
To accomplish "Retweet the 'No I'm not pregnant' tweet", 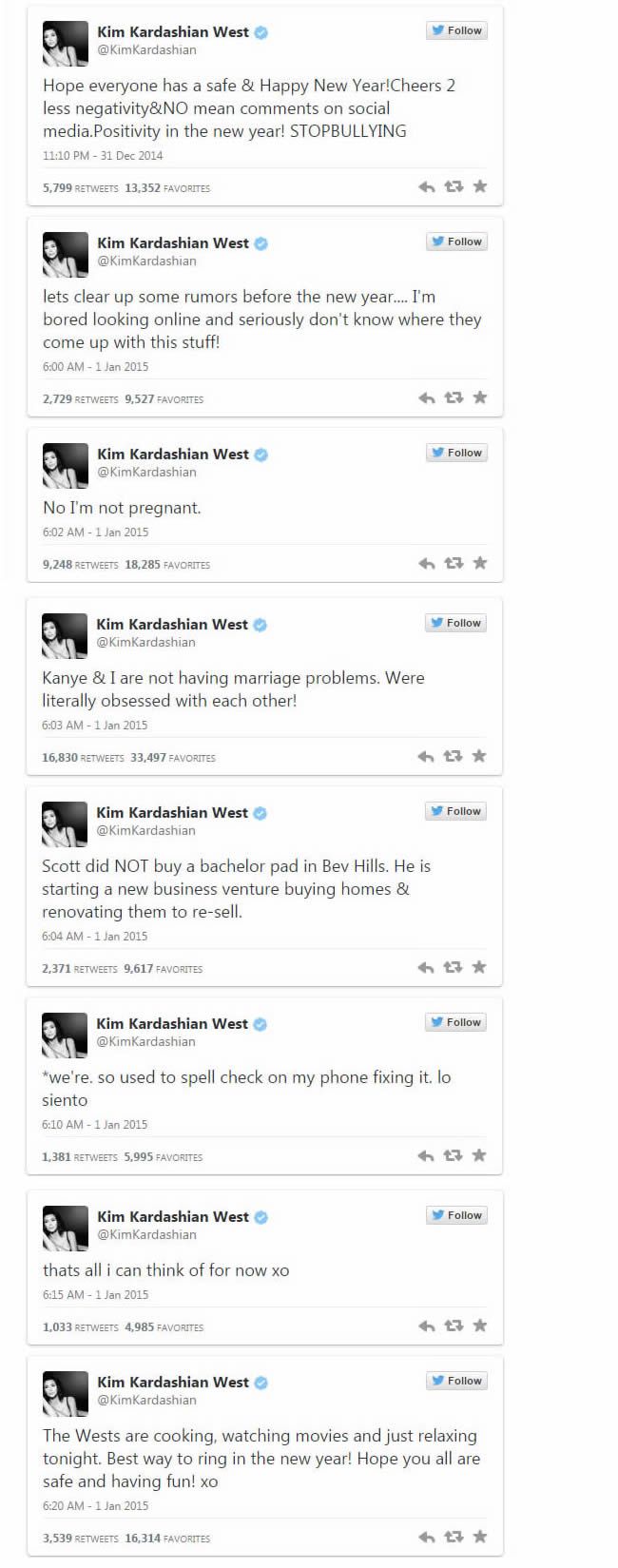I will pyautogui.click(x=454, y=563).
